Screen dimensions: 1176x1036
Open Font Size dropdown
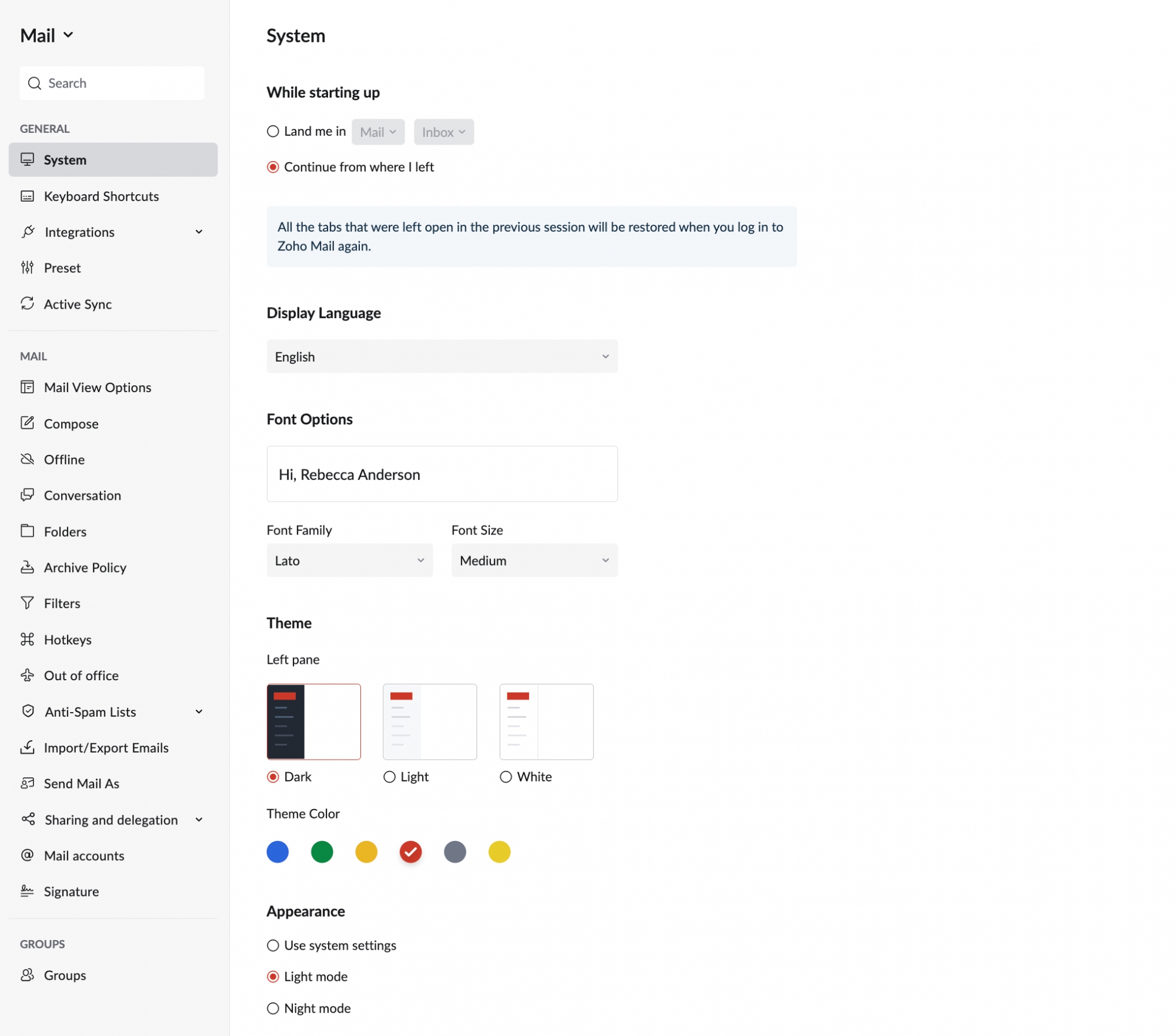click(x=534, y=560)
